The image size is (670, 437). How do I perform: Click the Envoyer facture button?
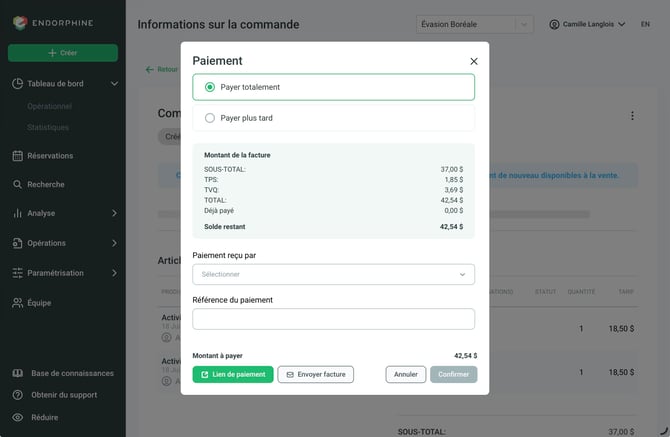click(315, 375)
